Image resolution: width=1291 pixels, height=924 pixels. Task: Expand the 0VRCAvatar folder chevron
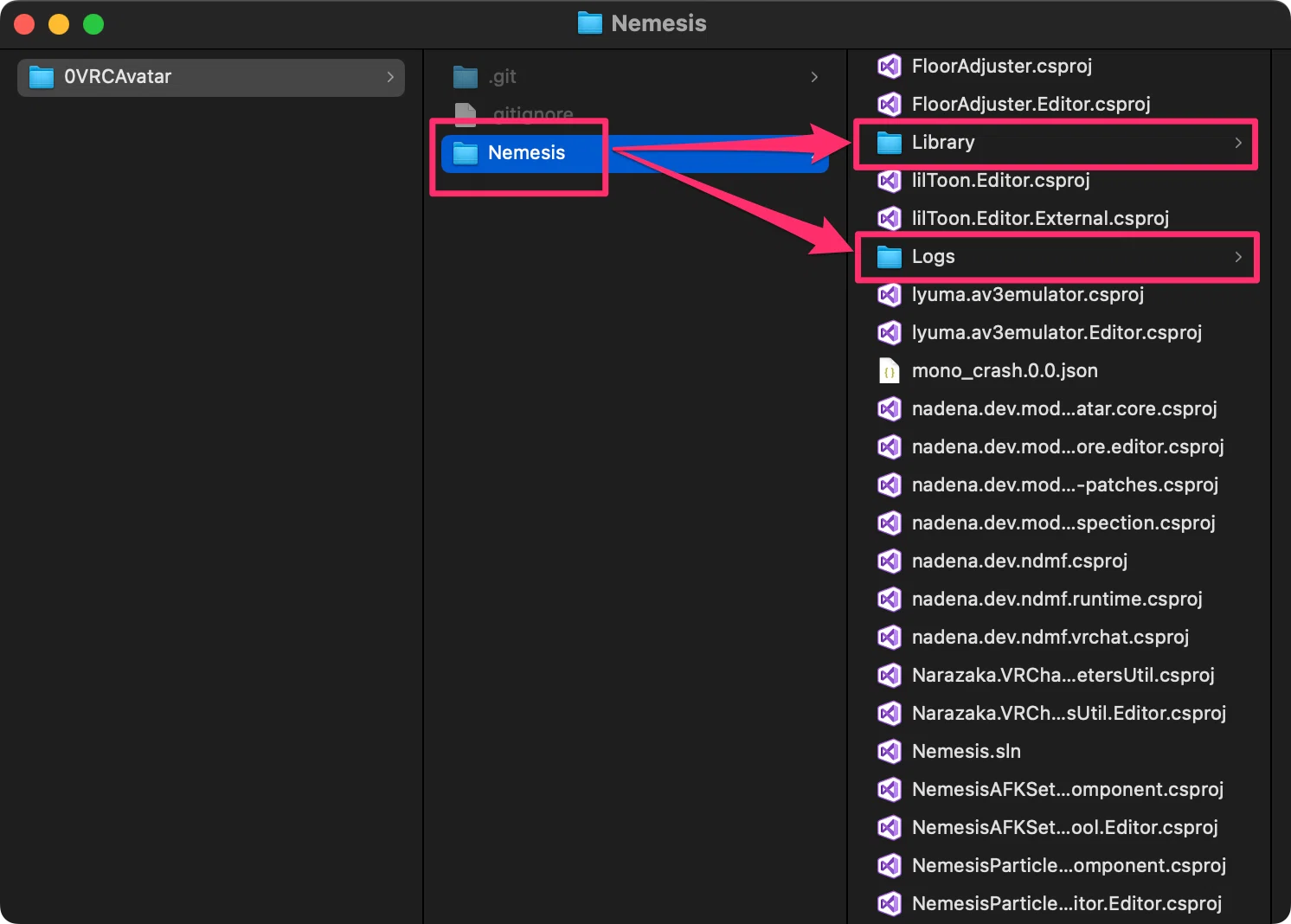(x=390, y=77)
